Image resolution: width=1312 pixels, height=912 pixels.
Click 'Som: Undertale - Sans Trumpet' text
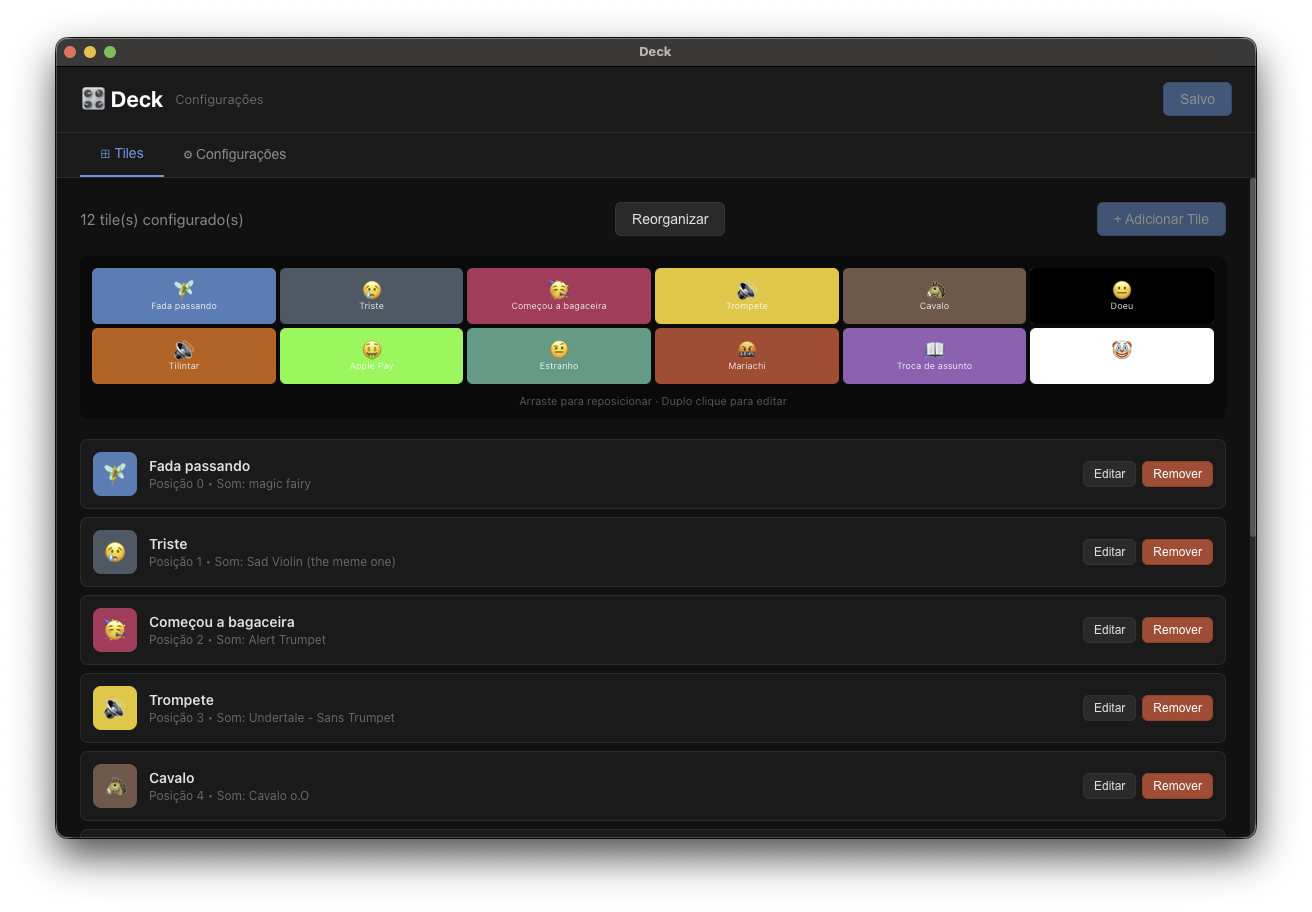pos(305,718)
